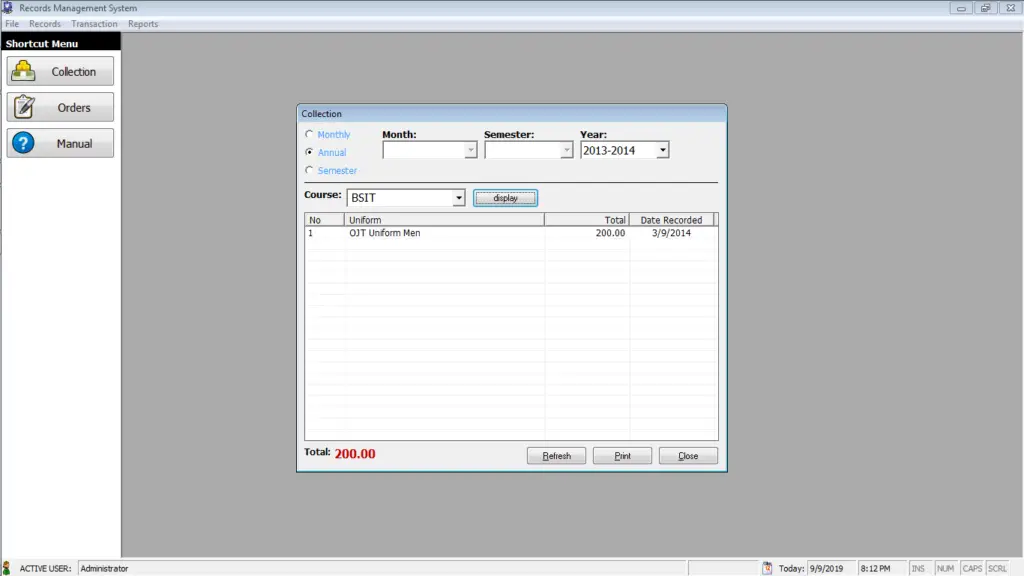Click the active user icon in status bar
This screenshot has height=576, width=1024.
[8, 567]
